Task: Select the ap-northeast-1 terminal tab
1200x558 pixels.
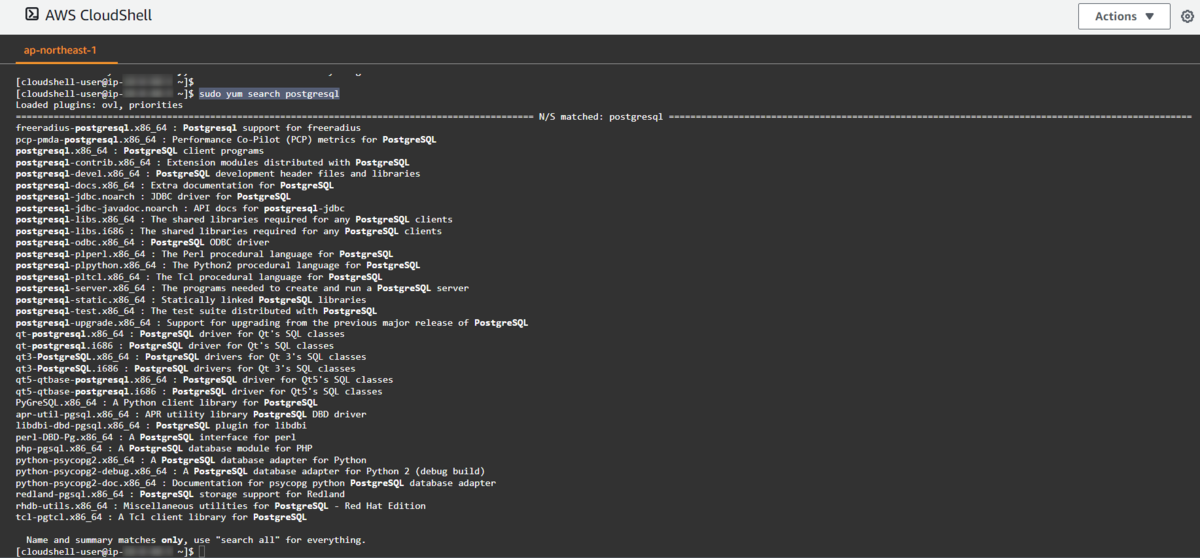Action: tap(60, 49)
